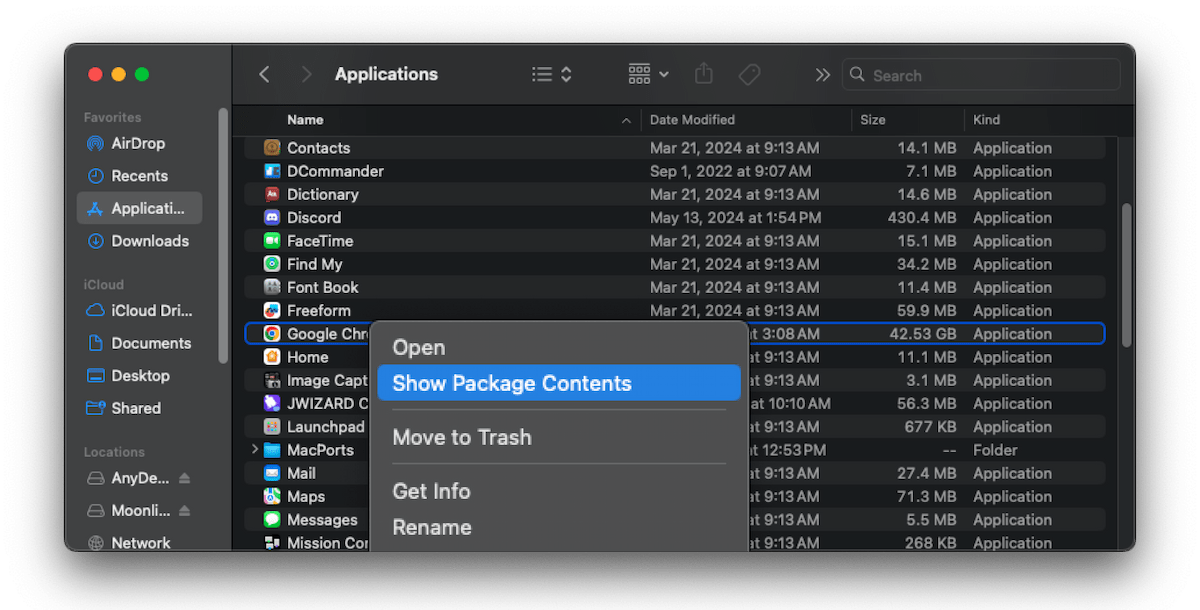
Task: Click the DCommander app icon
Action: click(x=272, y=171)
